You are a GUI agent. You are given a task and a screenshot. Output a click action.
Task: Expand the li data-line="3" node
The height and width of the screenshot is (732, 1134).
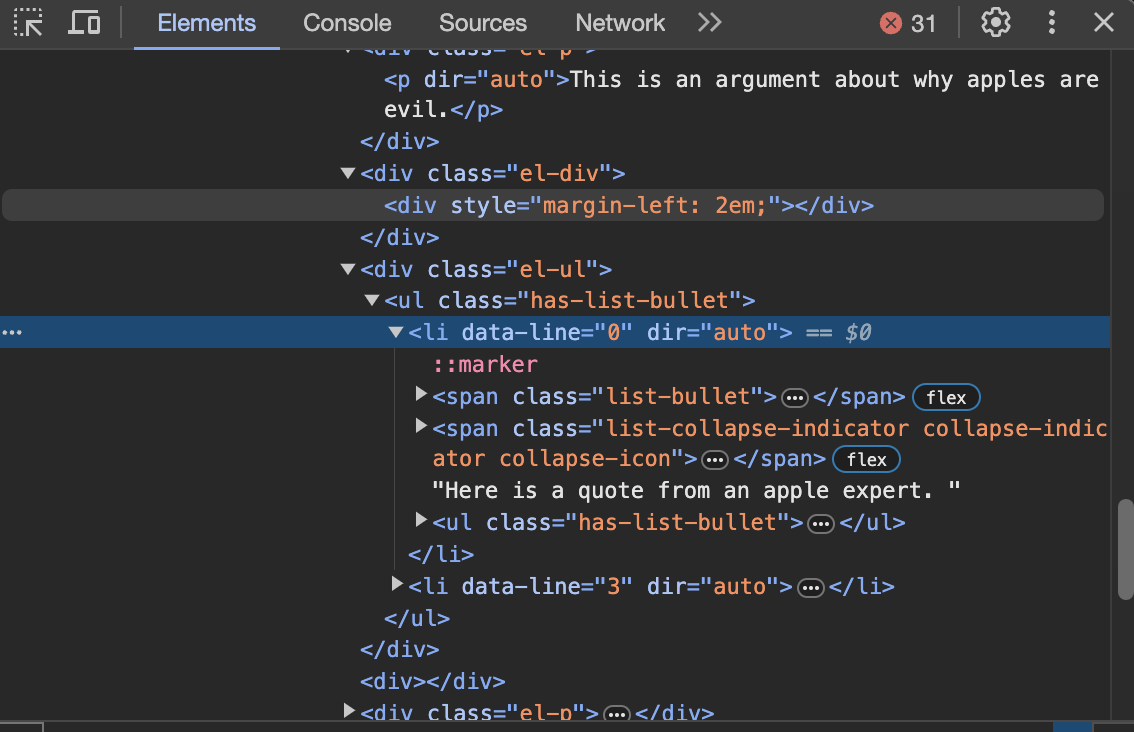[398, 584]
